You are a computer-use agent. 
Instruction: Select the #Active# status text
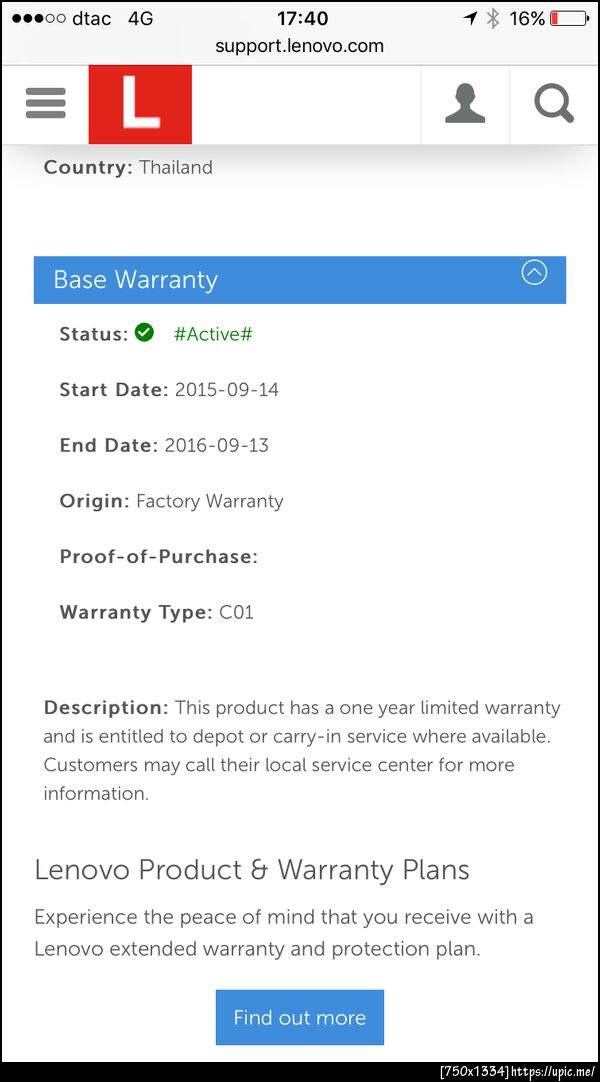click(213, 334)
